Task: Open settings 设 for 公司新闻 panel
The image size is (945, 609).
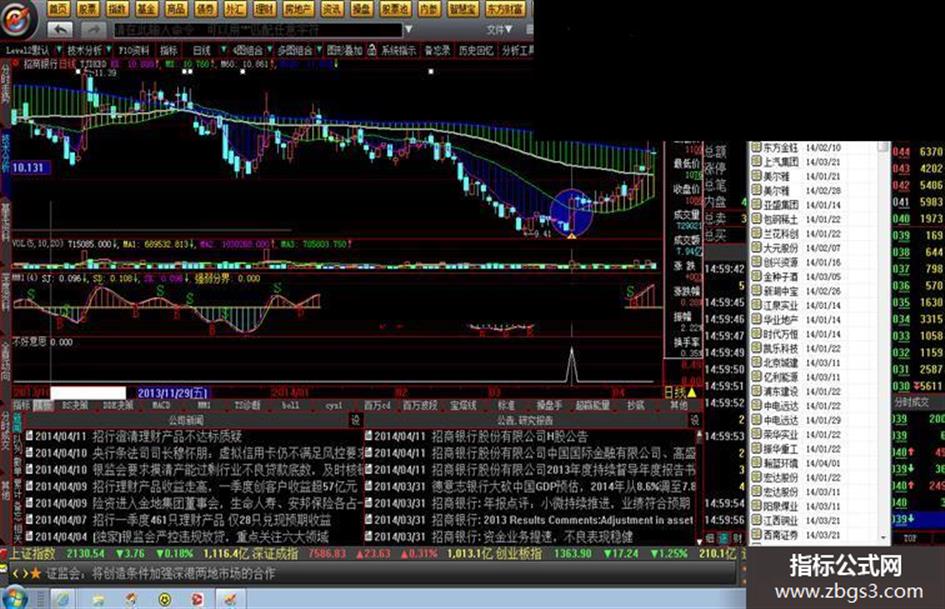Action: click(356, 420)
